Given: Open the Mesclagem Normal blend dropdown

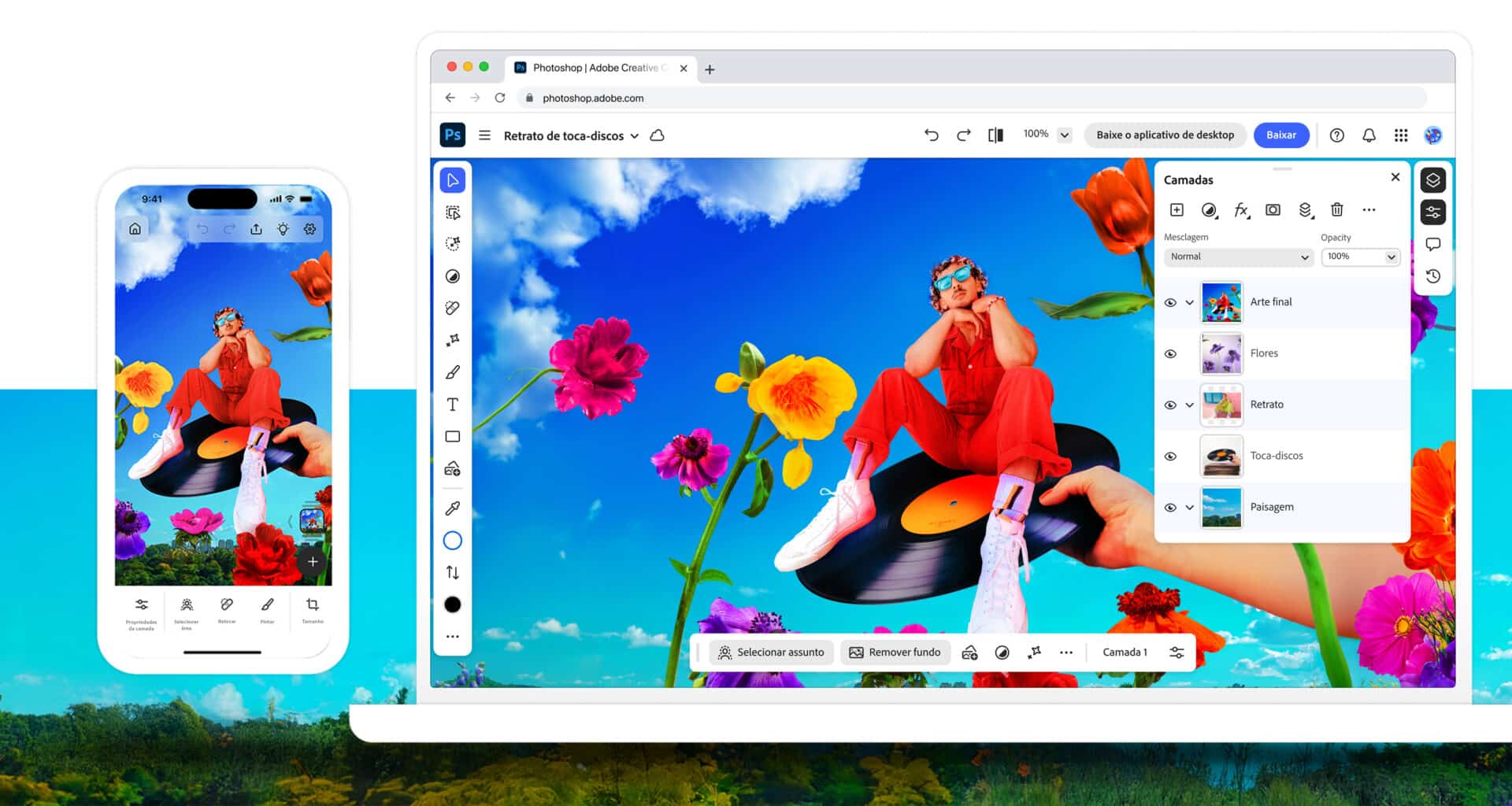Looking at the screenshot, I should click(1238, 257).
